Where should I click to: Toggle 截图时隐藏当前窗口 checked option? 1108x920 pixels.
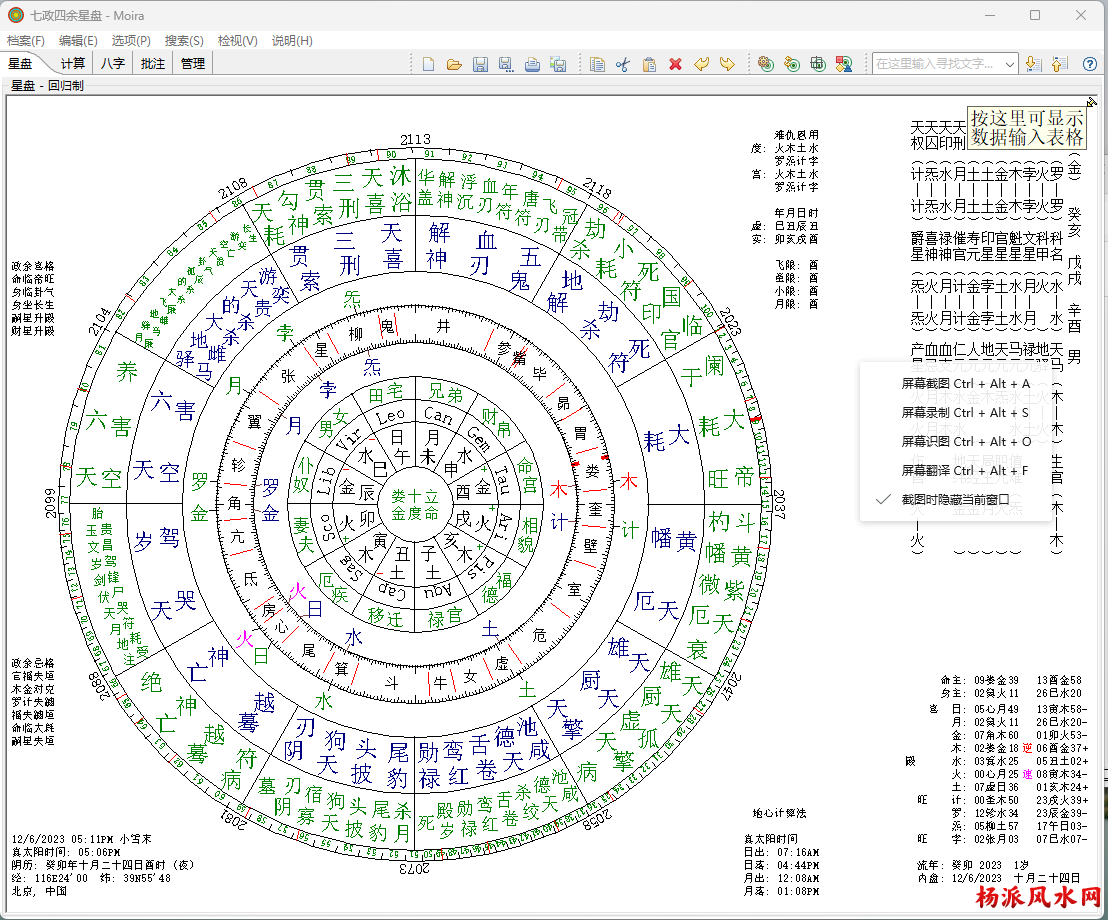tap(955, 499)
